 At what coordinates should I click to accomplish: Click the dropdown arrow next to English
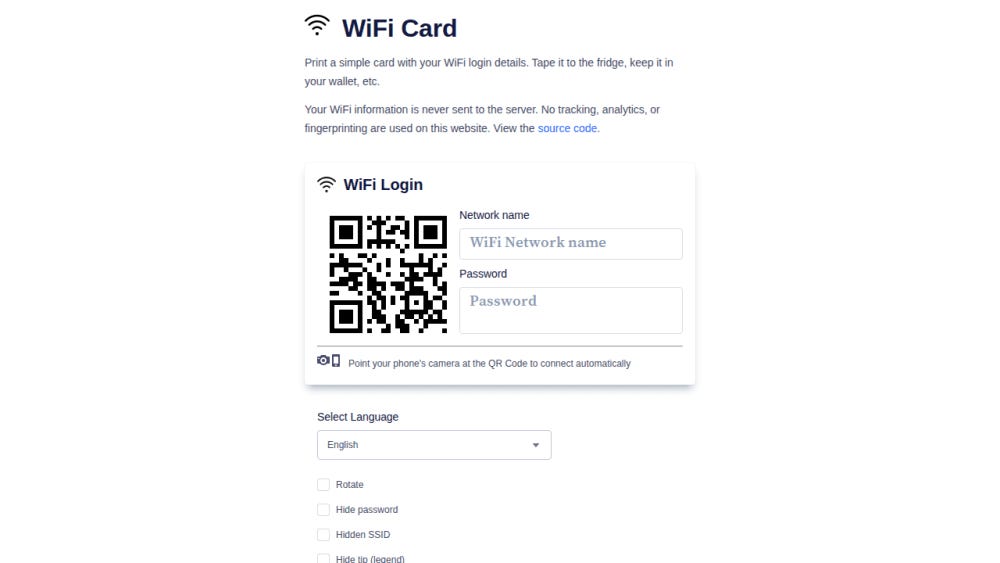[536, 445]
